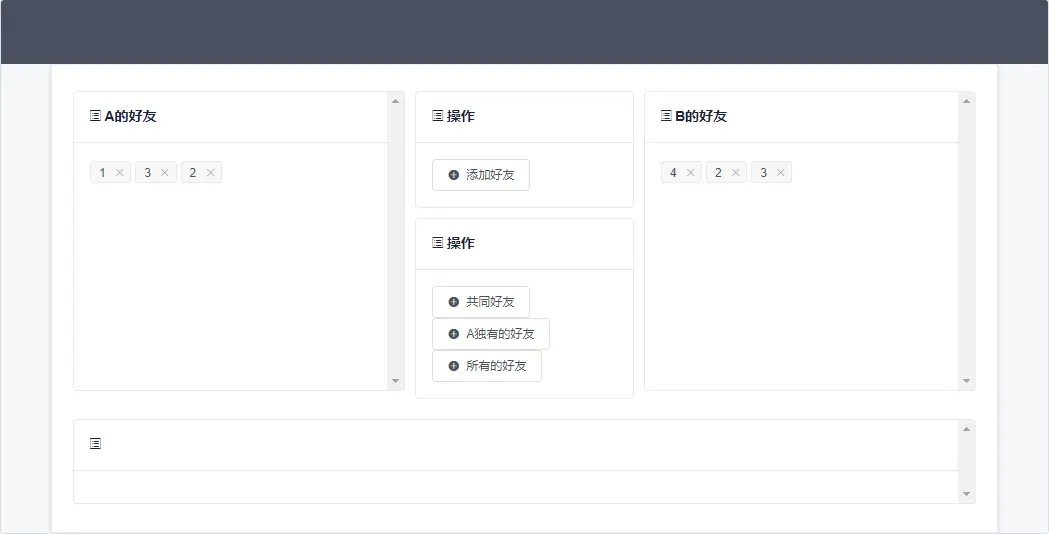Click scroll-up arrow in A的好友 panel
1049x534 pixels.
pyautogui.click(x=395, y=101)
